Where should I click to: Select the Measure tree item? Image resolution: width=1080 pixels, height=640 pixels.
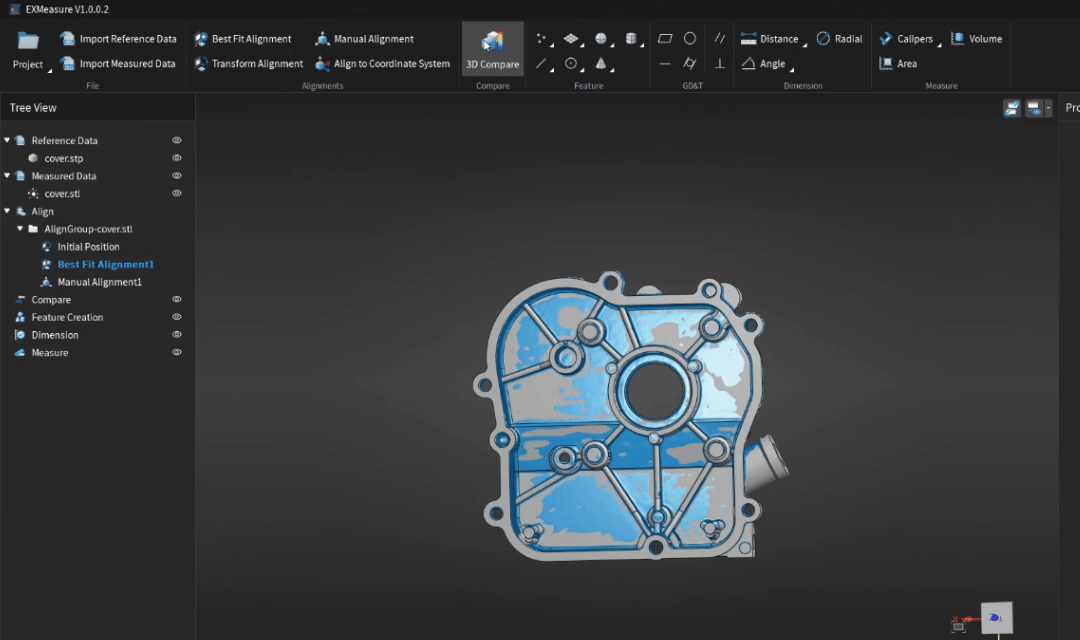[x=50, y=352]
